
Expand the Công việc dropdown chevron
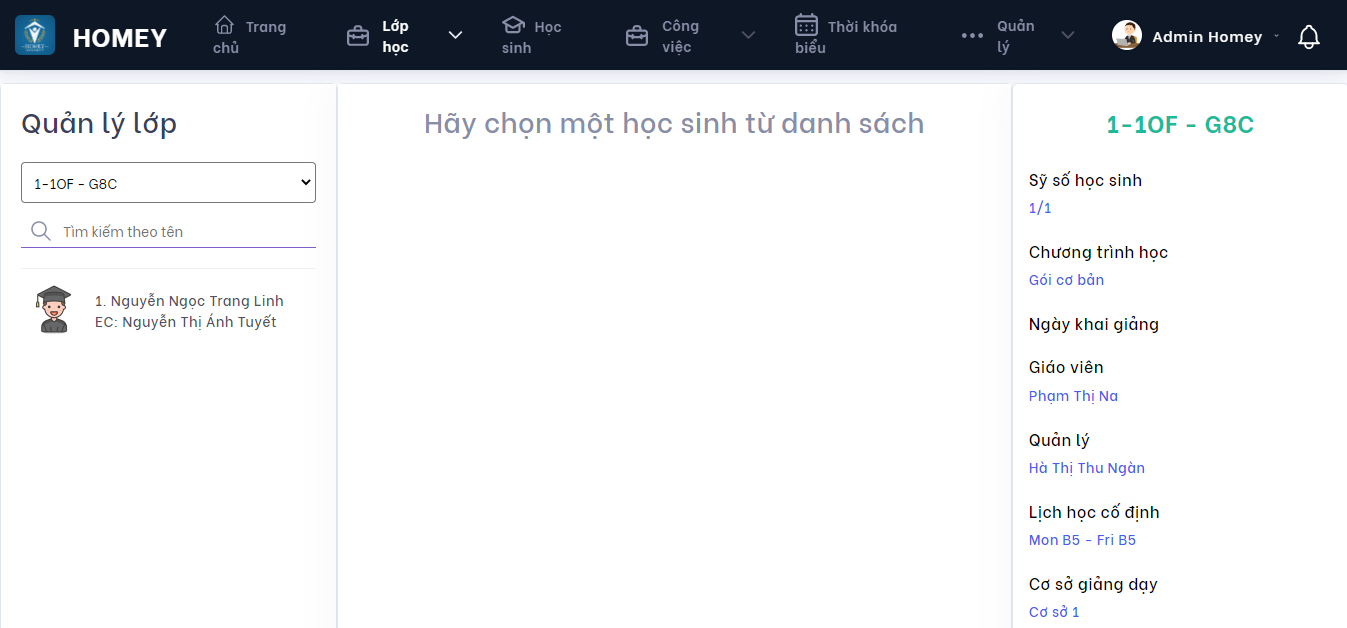[748, 34]
